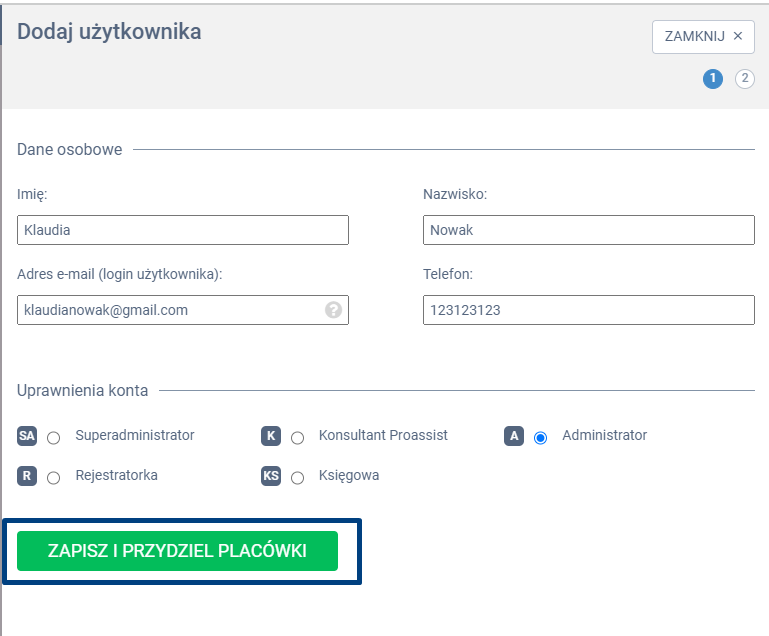Select the Superadministrator radio button
769x636 pixels.
(54, 437)
